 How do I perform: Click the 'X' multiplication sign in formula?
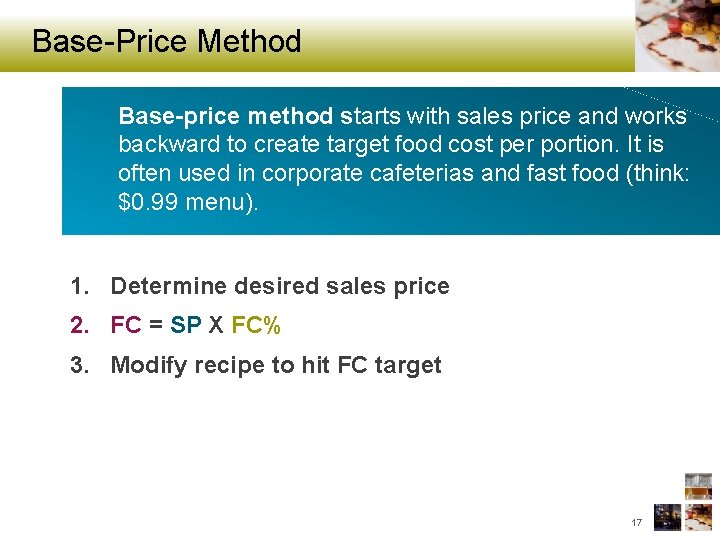216,326
